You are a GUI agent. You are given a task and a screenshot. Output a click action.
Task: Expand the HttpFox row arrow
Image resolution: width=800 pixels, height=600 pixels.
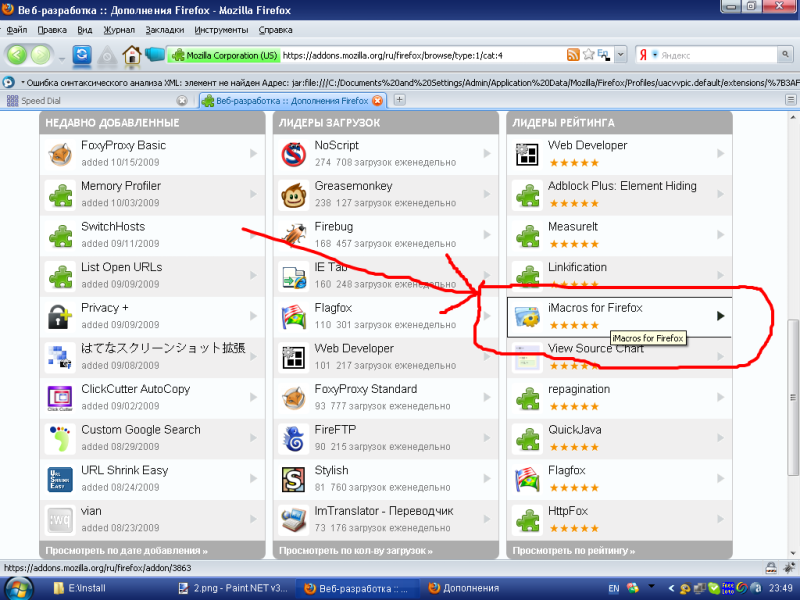pyautogui.click(x=720, y=519)
